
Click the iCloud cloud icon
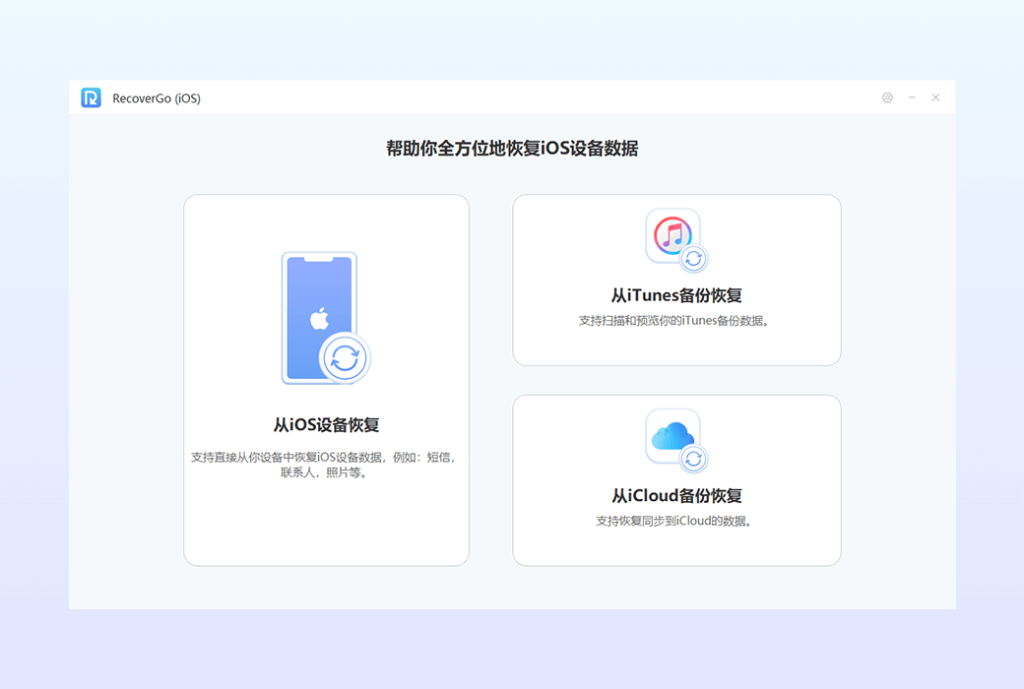[x=676, y=441]
